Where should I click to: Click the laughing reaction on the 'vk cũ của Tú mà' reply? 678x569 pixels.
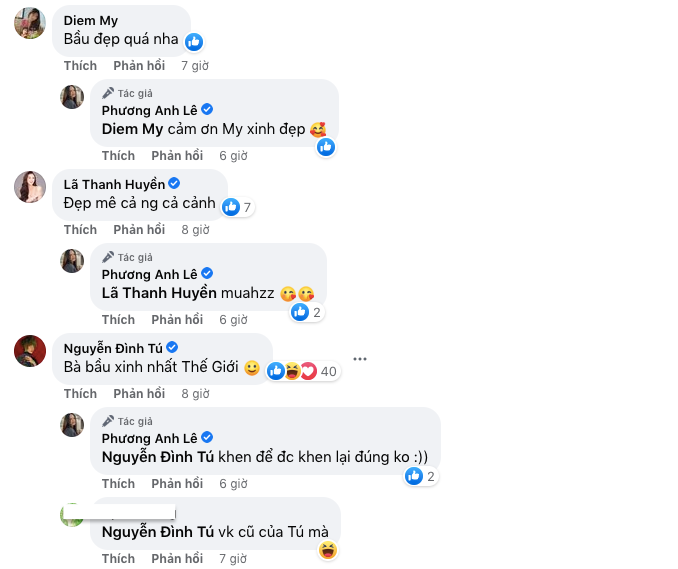tap(328, 550)
